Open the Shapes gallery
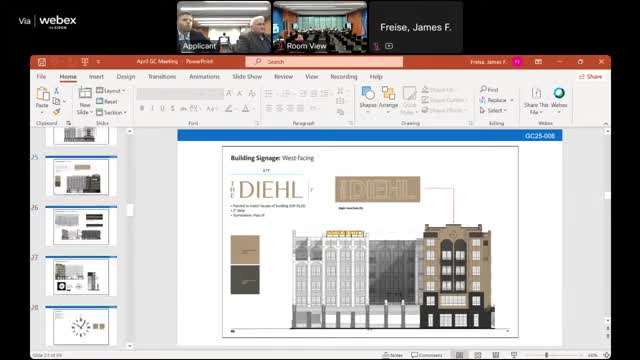This screenshot has width=640, height=360. click(x=368, y=98)
